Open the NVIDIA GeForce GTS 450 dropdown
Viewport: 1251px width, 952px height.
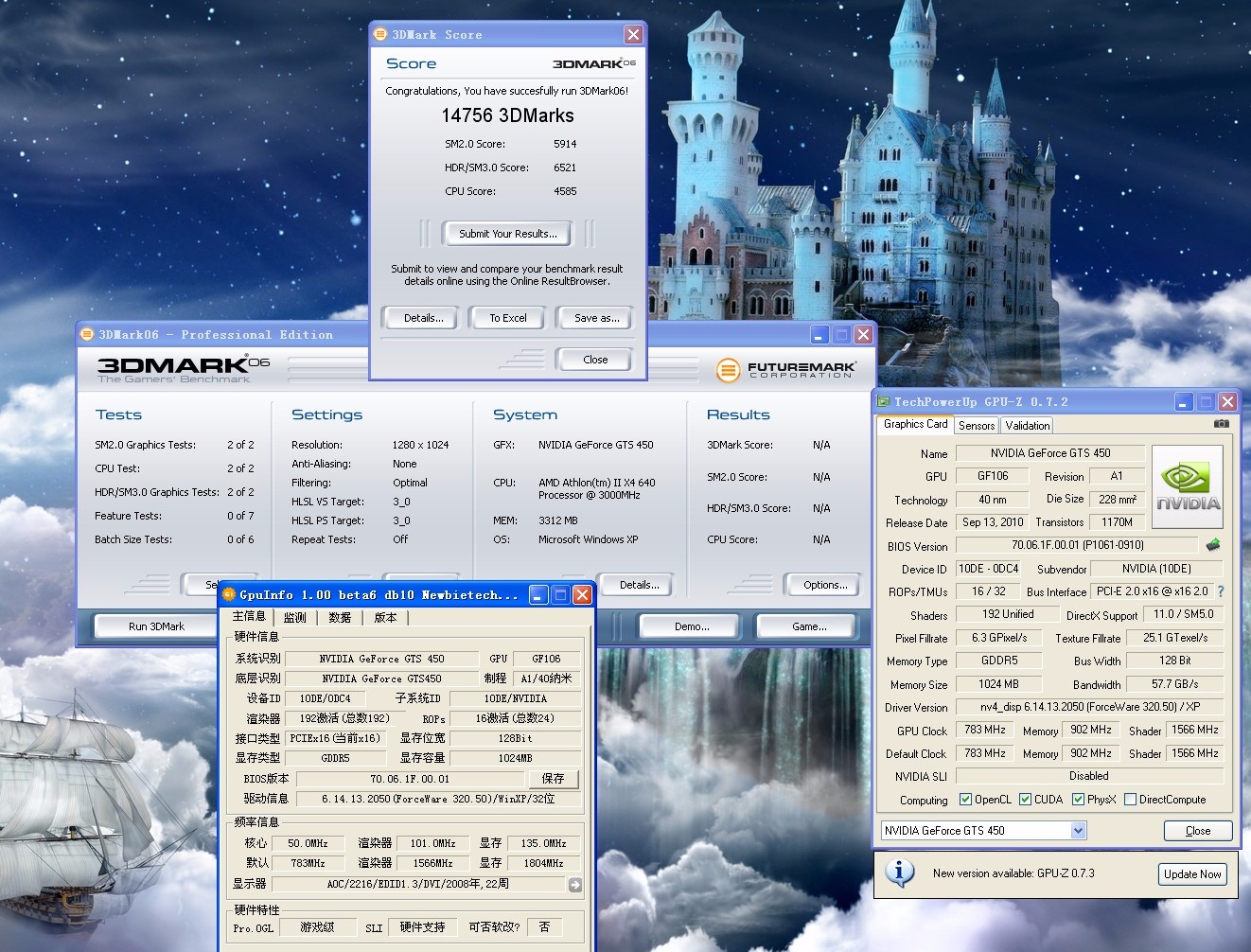click(1078, 831)
